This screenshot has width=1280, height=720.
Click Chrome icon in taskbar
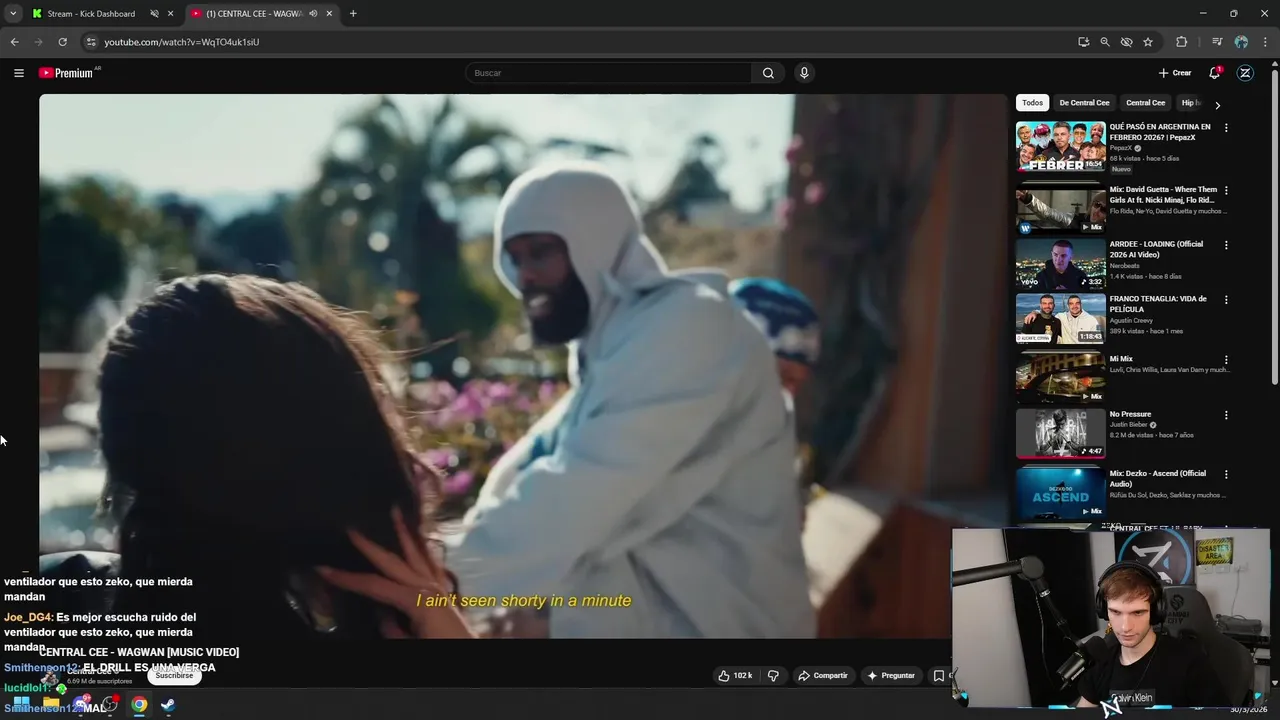point(139,705)
